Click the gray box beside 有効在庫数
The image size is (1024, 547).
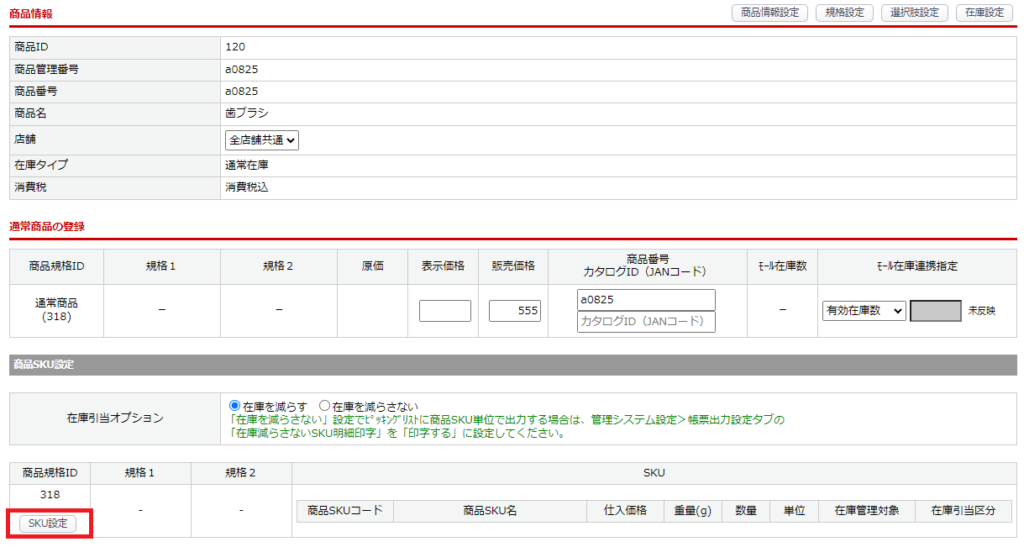point(935,311)
